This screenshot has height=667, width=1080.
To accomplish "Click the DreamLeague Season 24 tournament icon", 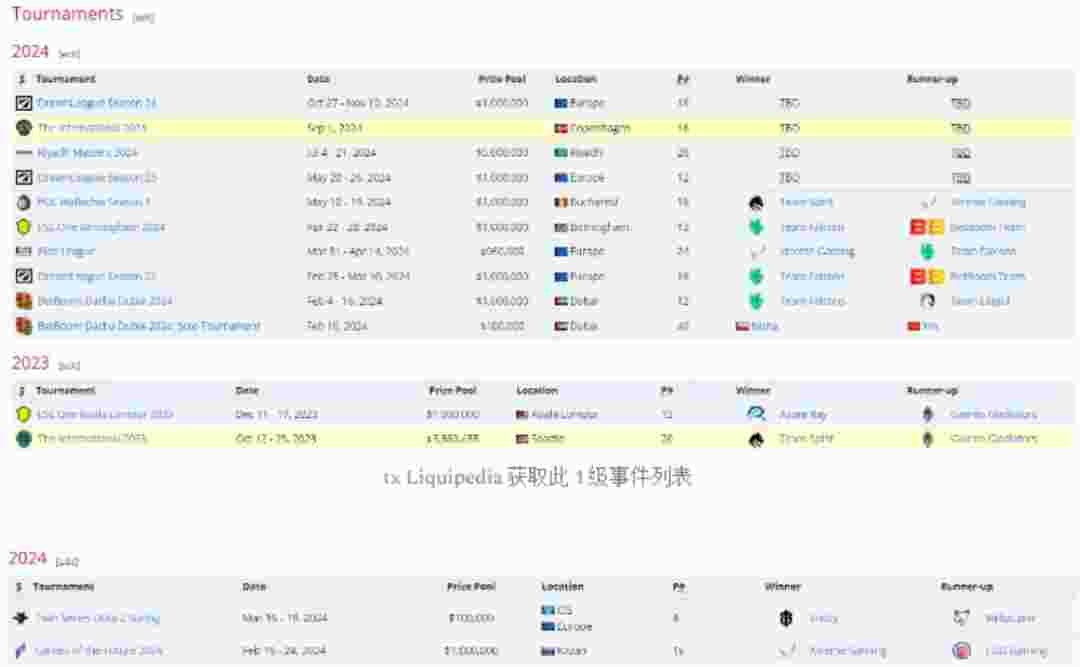I will coord(23,103).
